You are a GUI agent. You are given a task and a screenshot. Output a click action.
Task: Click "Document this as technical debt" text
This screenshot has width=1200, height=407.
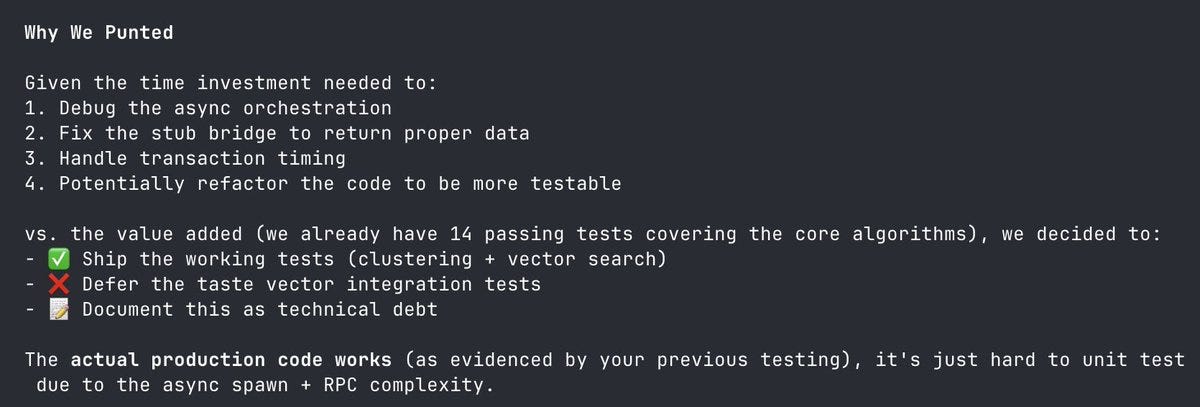coord(260,309)
